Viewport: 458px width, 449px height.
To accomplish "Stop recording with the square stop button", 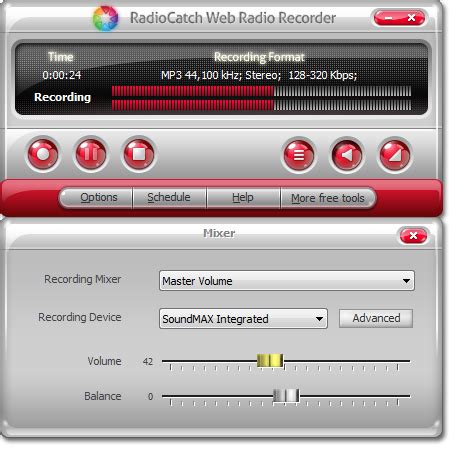I will [139, 154].
